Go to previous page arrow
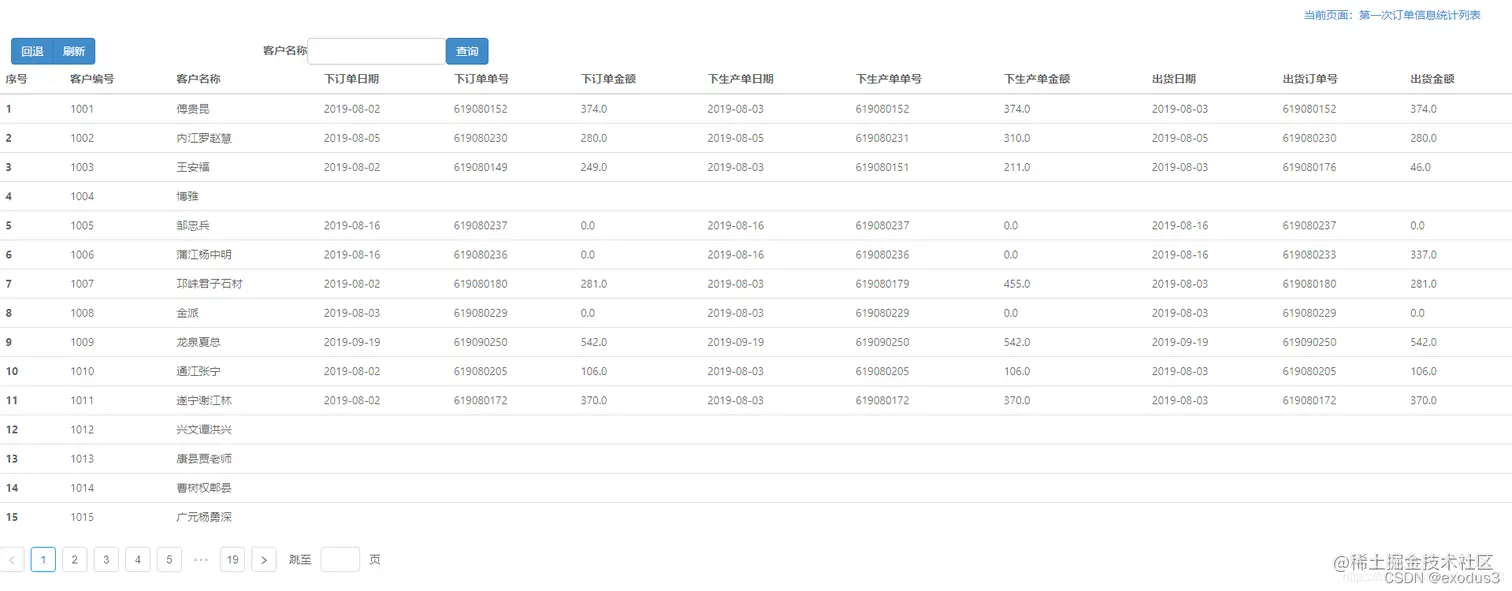 coord(12,560)
